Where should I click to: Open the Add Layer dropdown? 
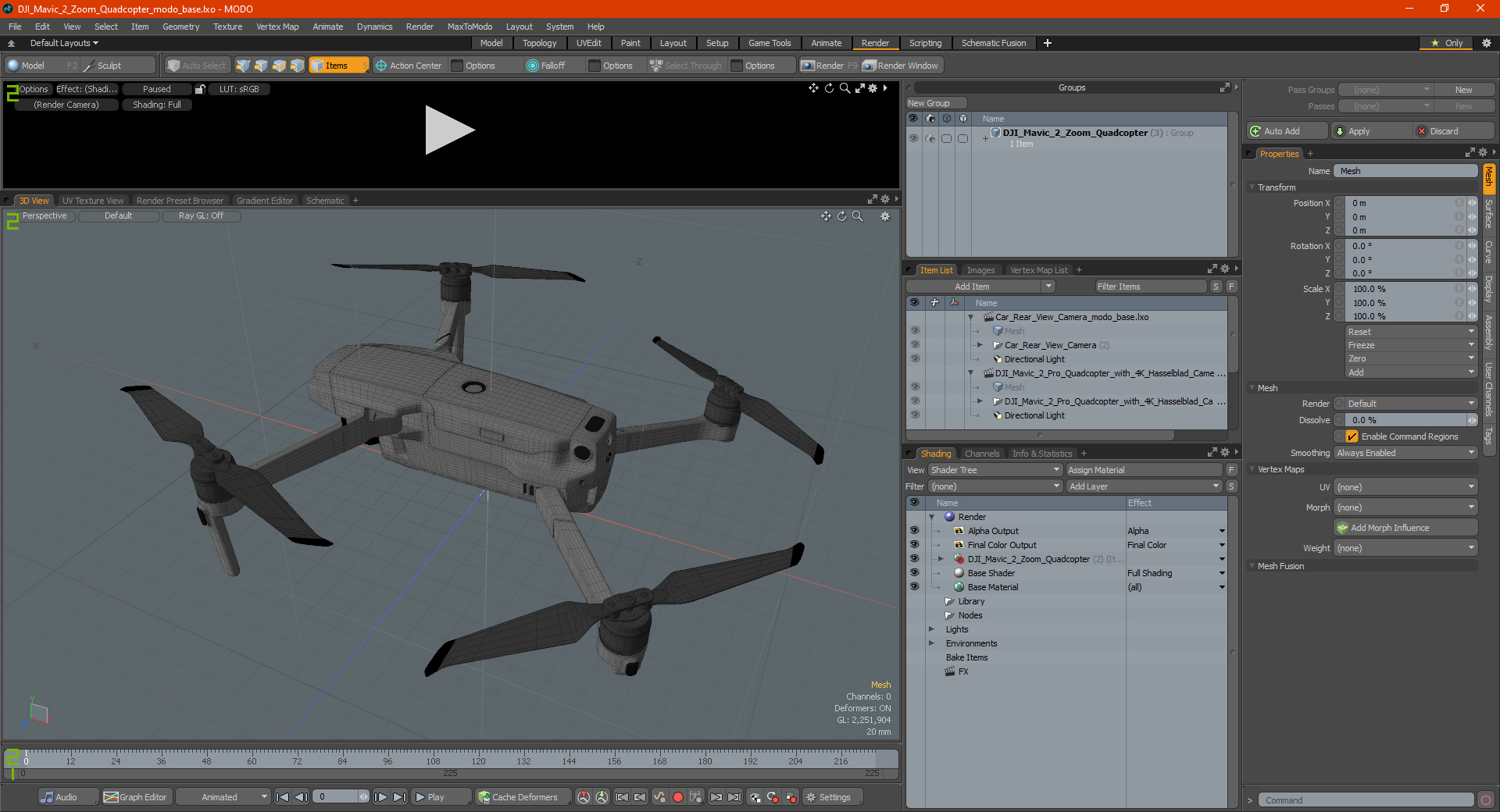point(1144,486)
